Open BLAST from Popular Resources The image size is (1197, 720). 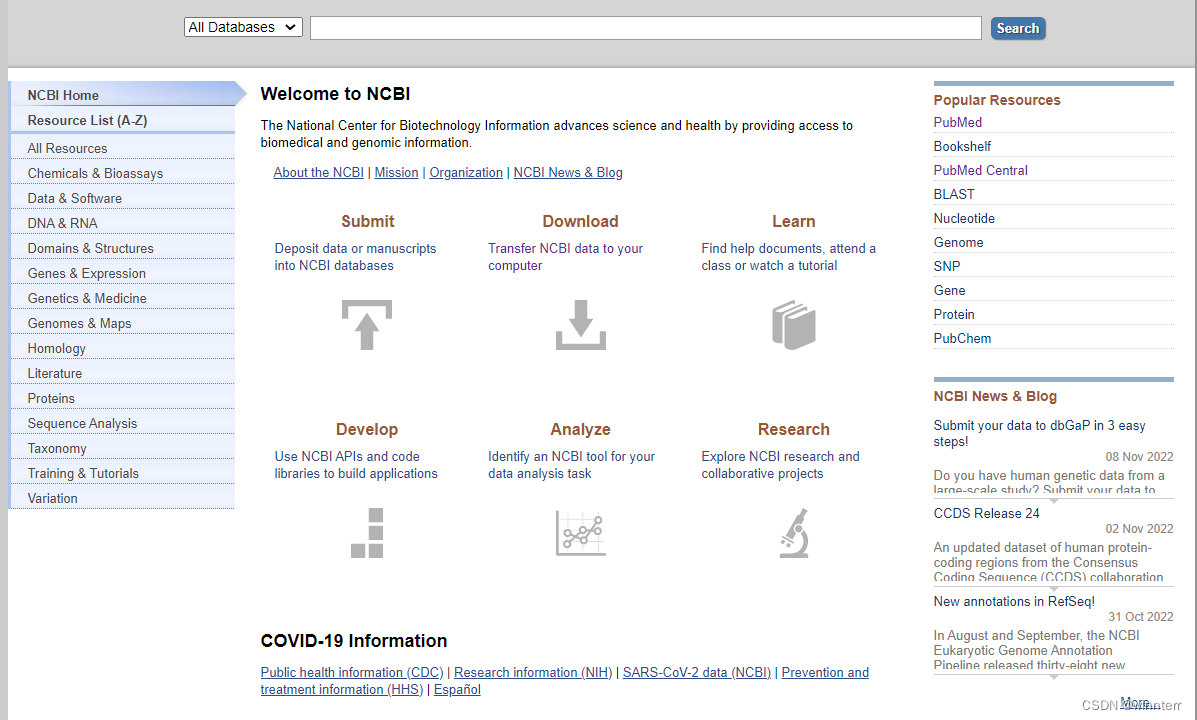[953, 194]
